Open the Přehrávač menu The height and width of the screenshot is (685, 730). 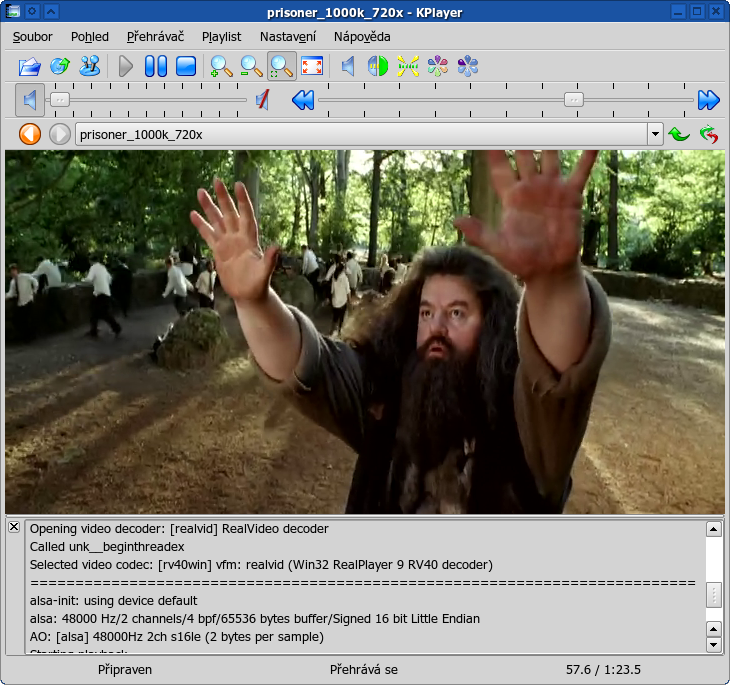(155, 37)
